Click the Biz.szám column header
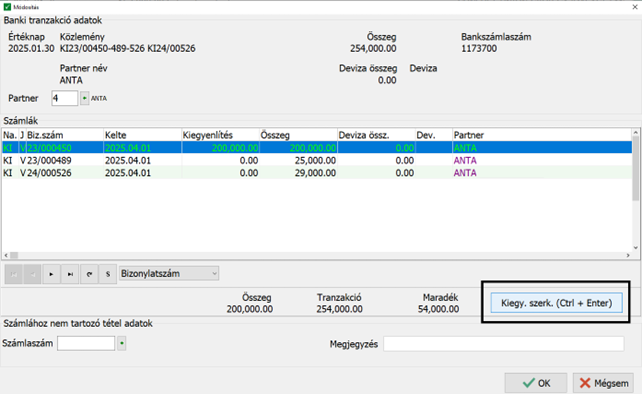Screen dimensions: 642x394 [64, 135]
